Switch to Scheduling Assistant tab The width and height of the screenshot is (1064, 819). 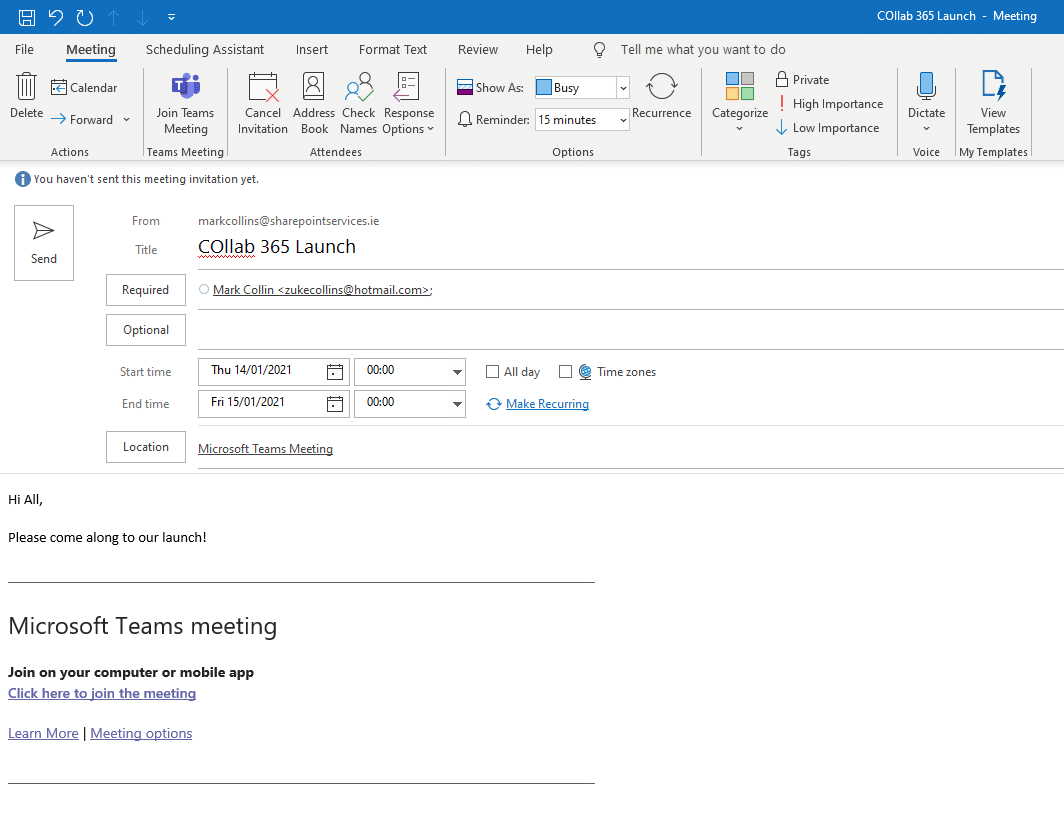click(205, 50)
